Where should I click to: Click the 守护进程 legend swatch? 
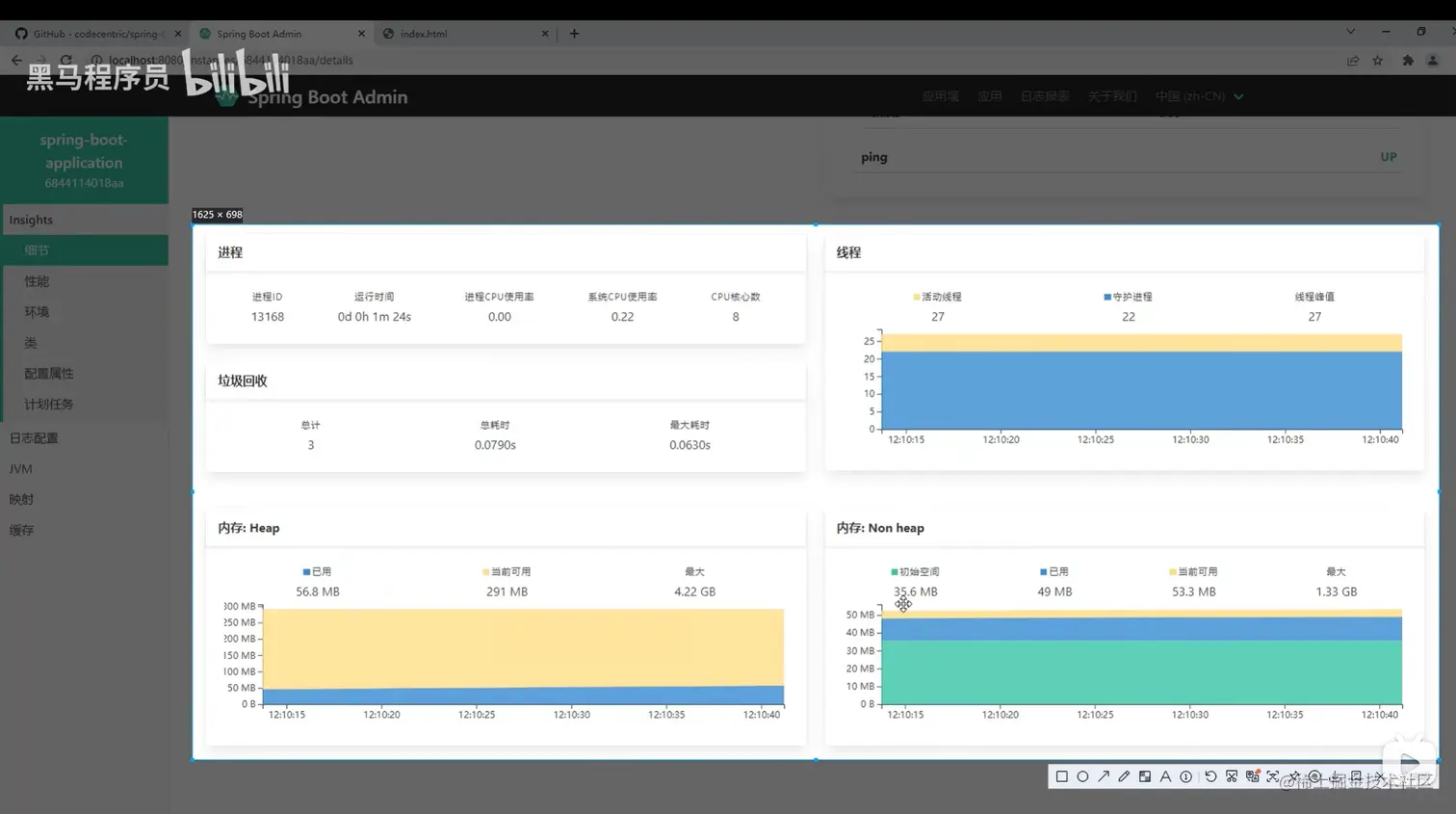point(1107,297)
